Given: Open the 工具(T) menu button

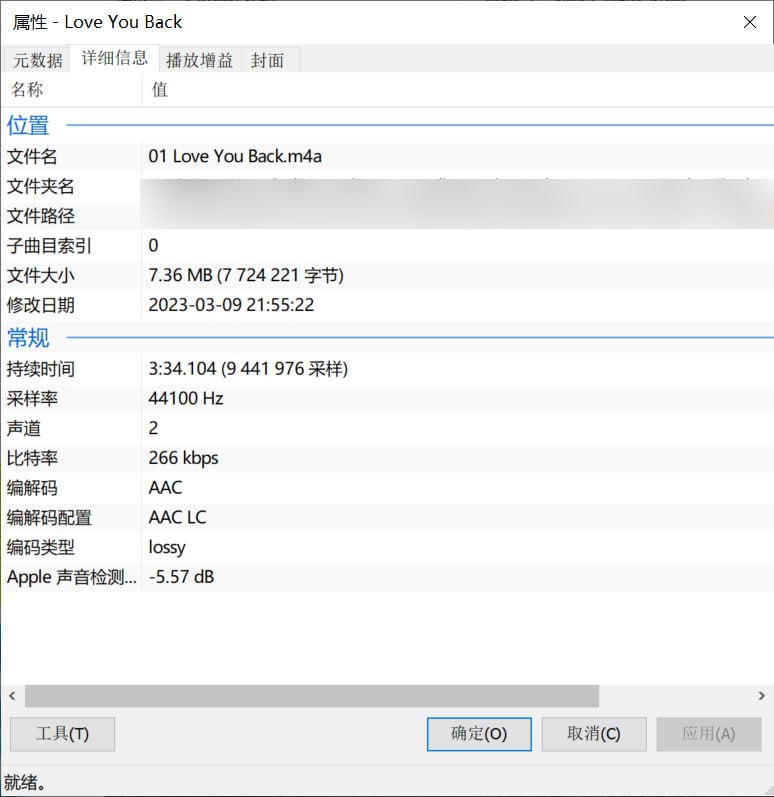Looking at the screenshot, I should [x=62, y=733].
